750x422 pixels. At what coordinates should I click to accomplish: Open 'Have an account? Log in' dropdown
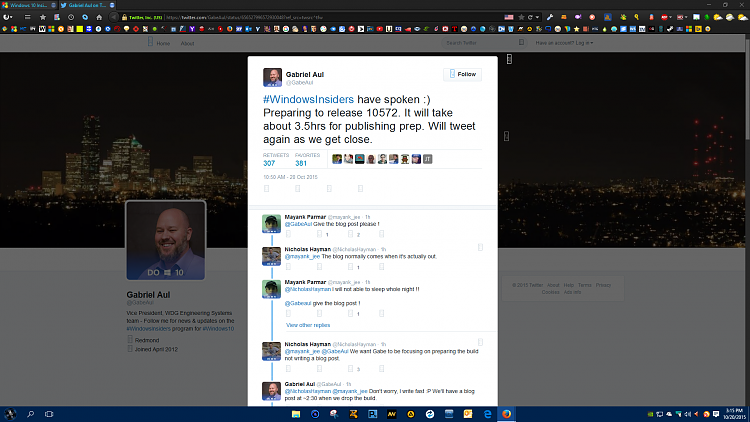(564, 43)
